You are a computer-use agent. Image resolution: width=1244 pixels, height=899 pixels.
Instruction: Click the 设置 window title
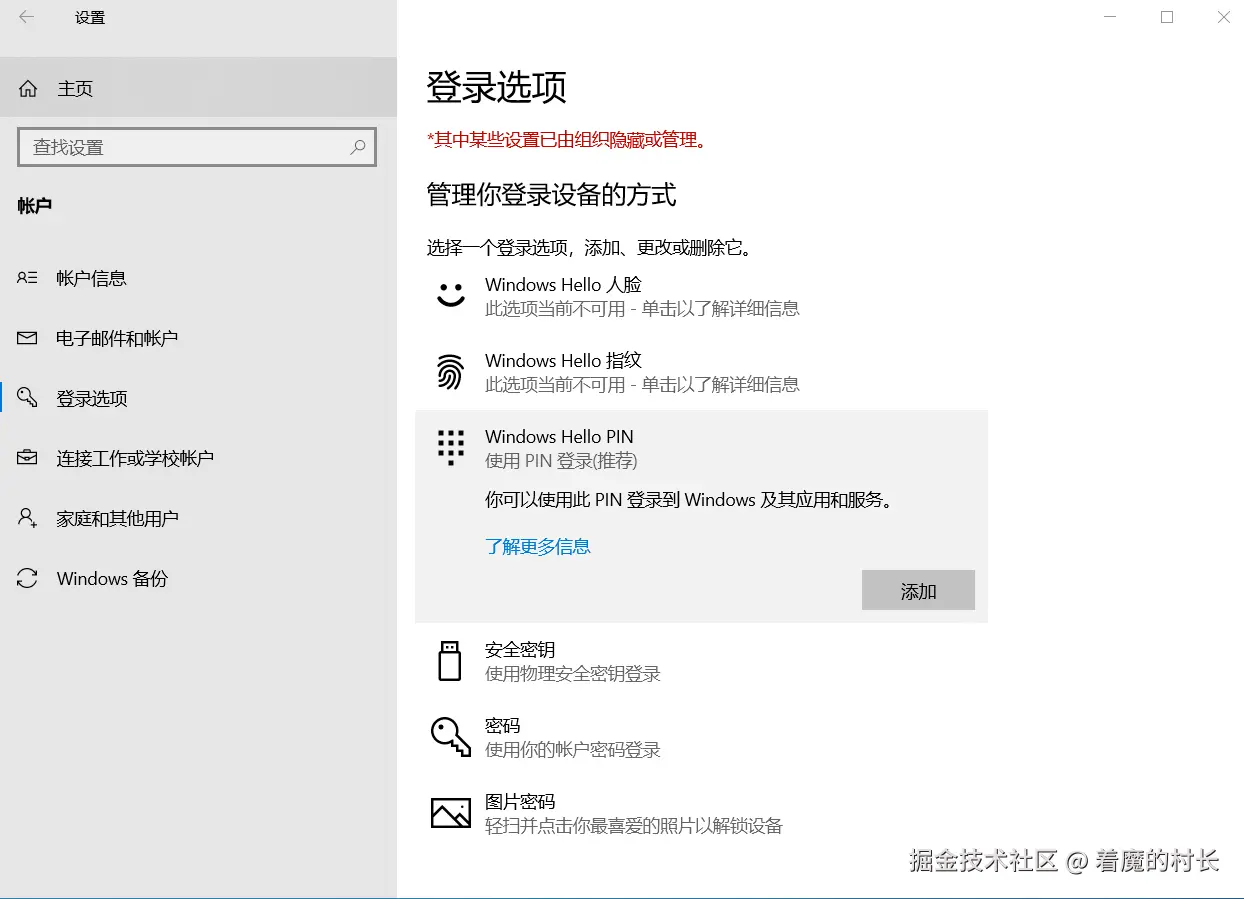click(90, 18)
